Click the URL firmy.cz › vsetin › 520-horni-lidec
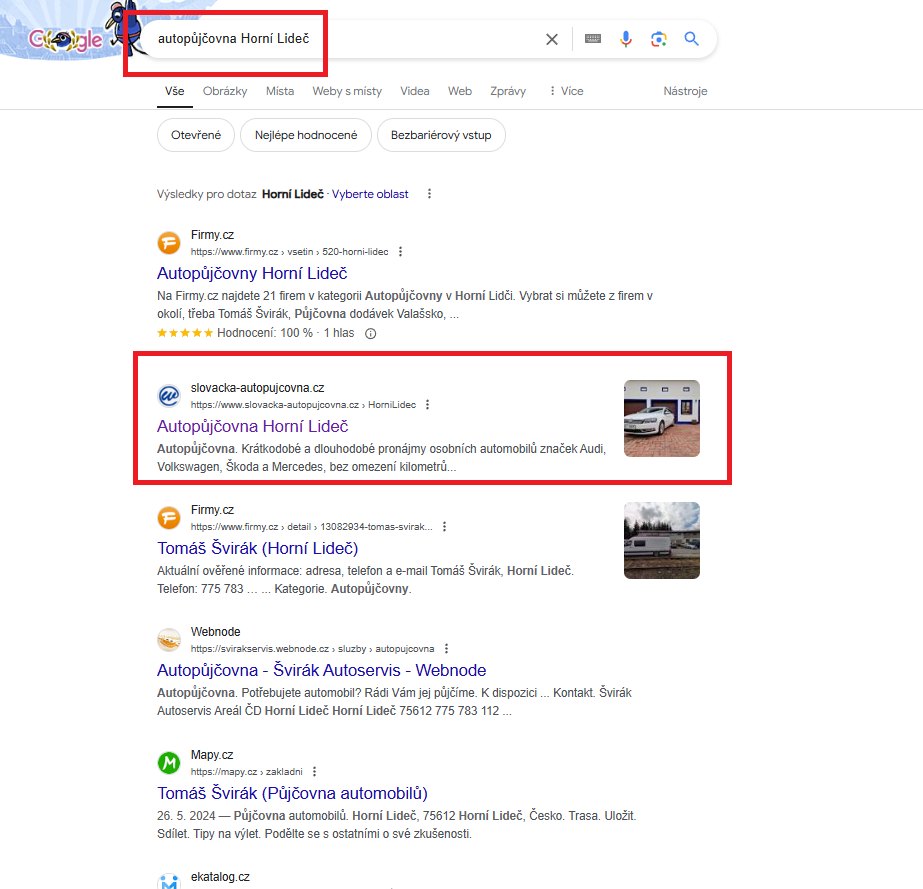This screenshot has height=889, width=923. [x=289, y=252]
